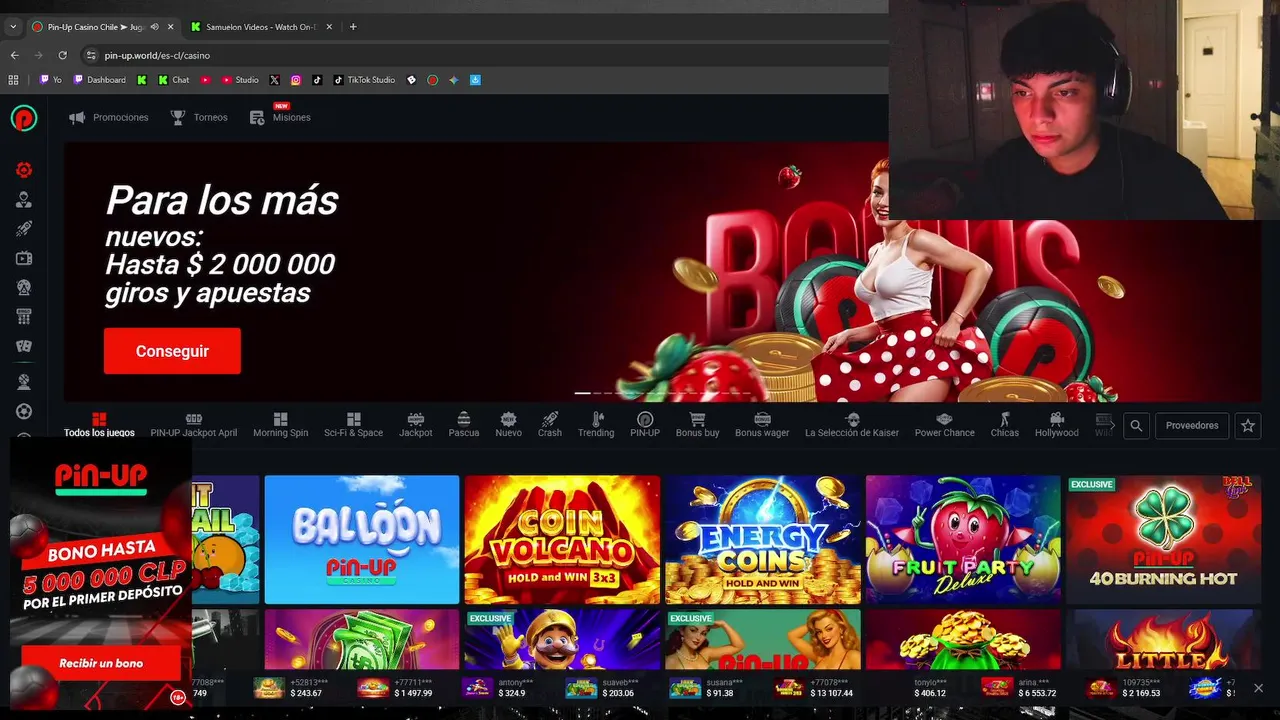Screen dimensions: 1280x720
Task: Open the TikTok Studio bookmark
Action: point(364,80)
